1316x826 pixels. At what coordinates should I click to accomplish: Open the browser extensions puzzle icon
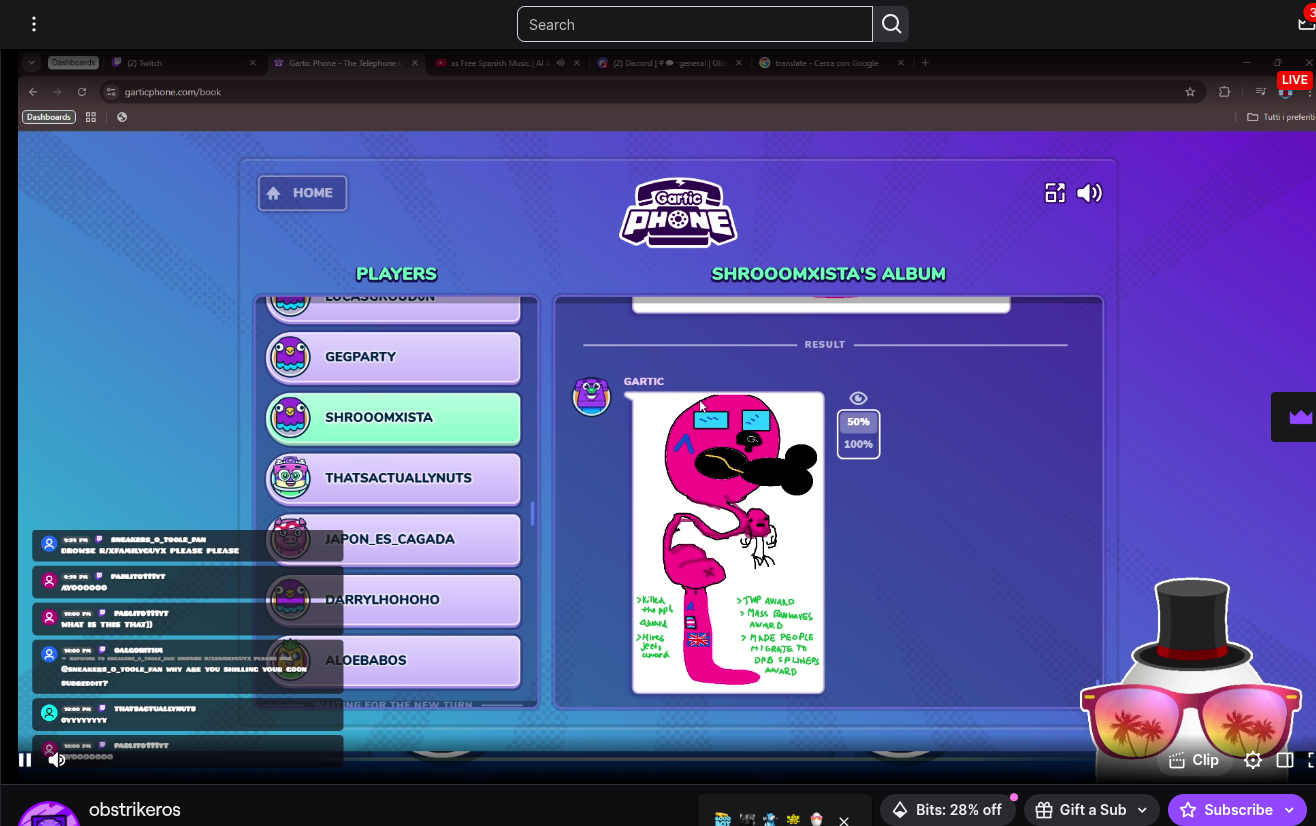(1225, 92)
